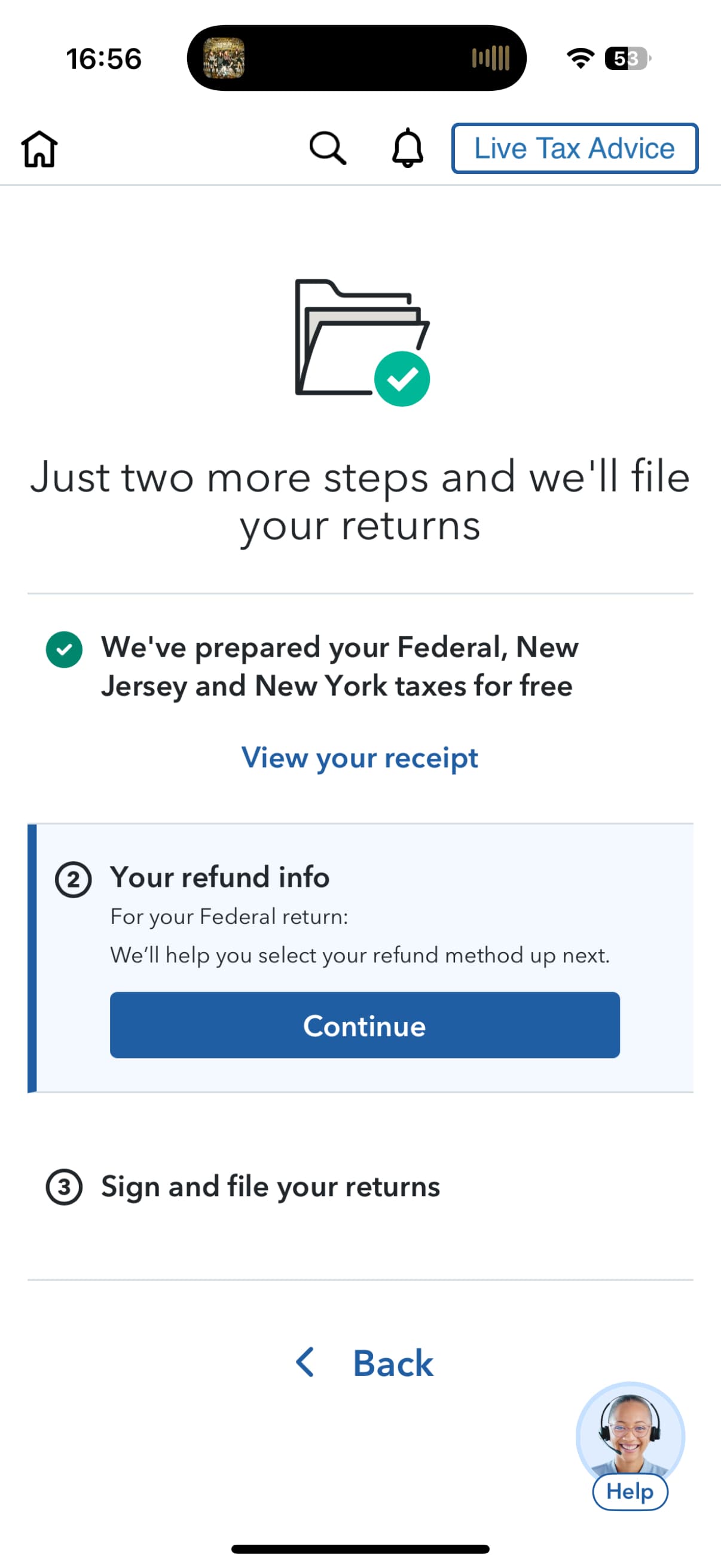Tap green checkmark beside prepared taxes
721x1568 pixels.
point(64,649)
